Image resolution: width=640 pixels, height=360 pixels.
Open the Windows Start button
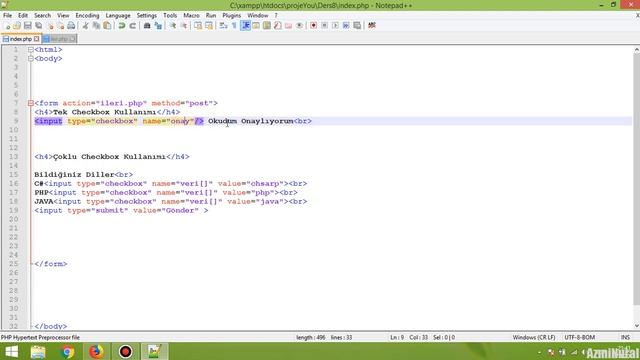pos(11,351)
